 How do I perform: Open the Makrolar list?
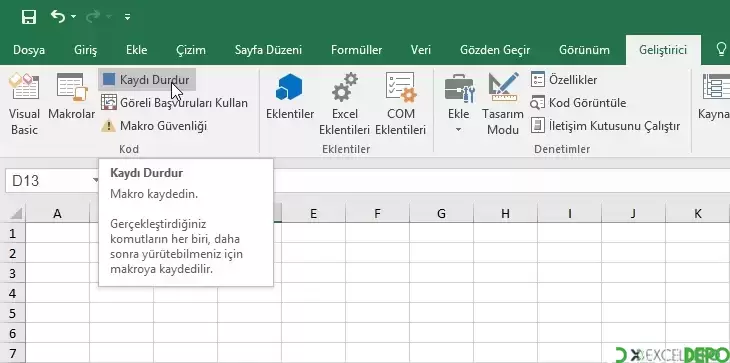(71, 95)
